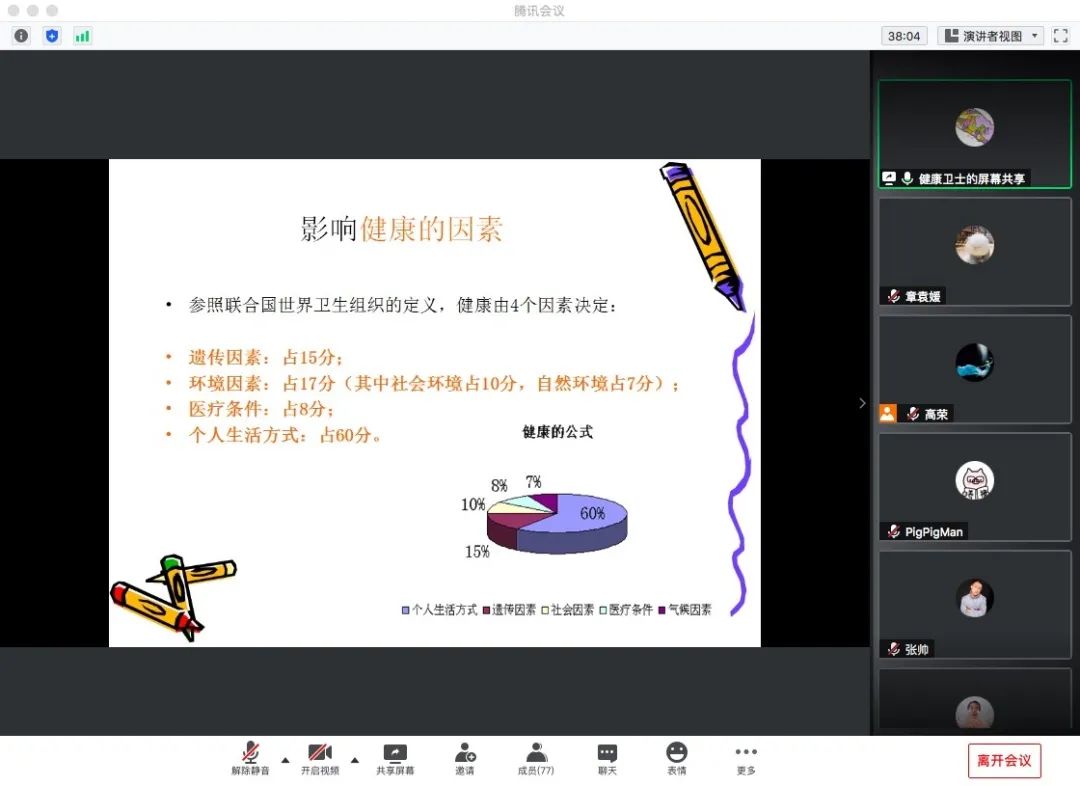
Task: Expand video options arrow beside camera
Action: (354, 760)
